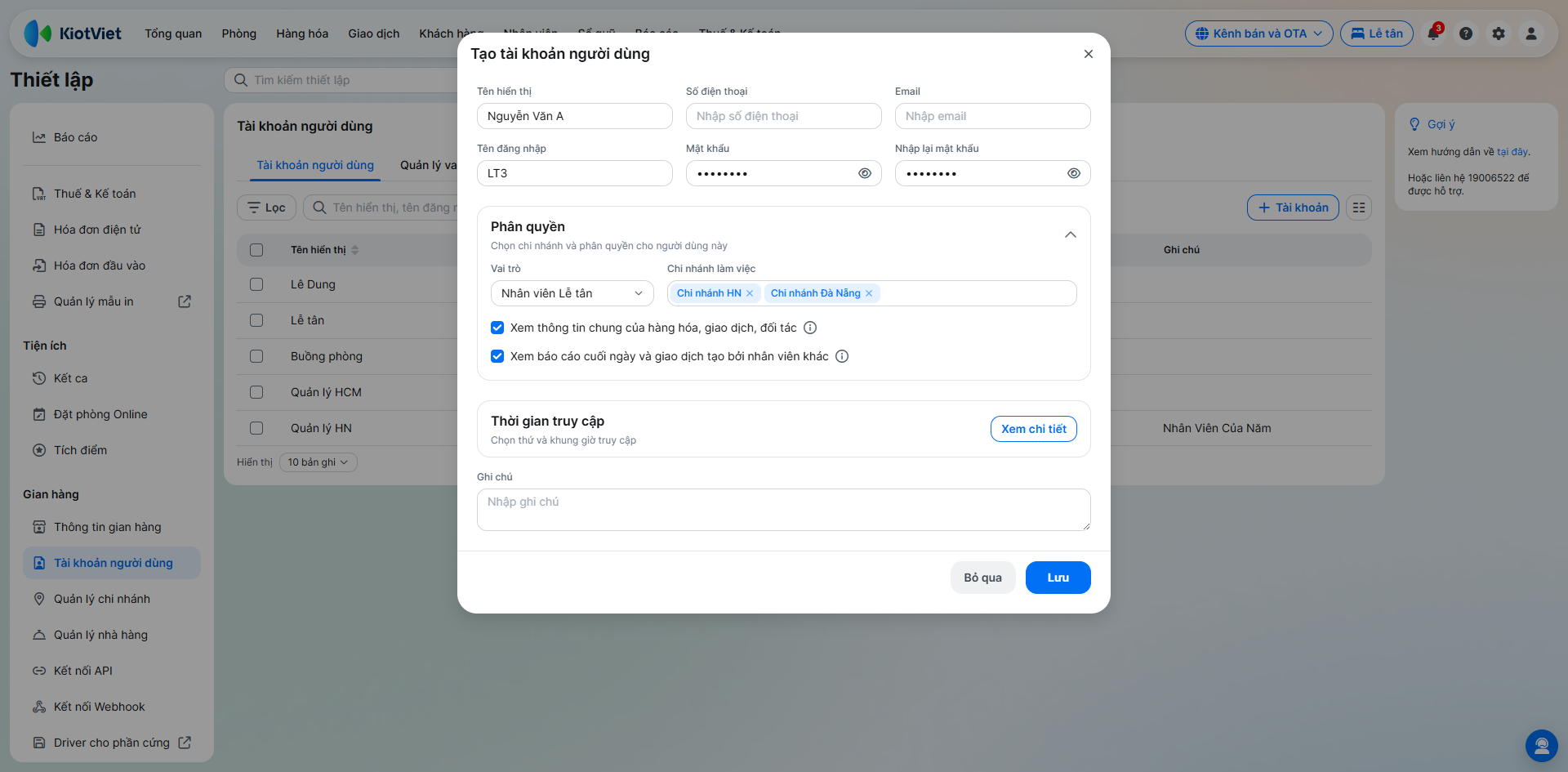Click 'Xem chi tiết' for access time
Screen dimensions: 1568x772
coord(1034,429)
